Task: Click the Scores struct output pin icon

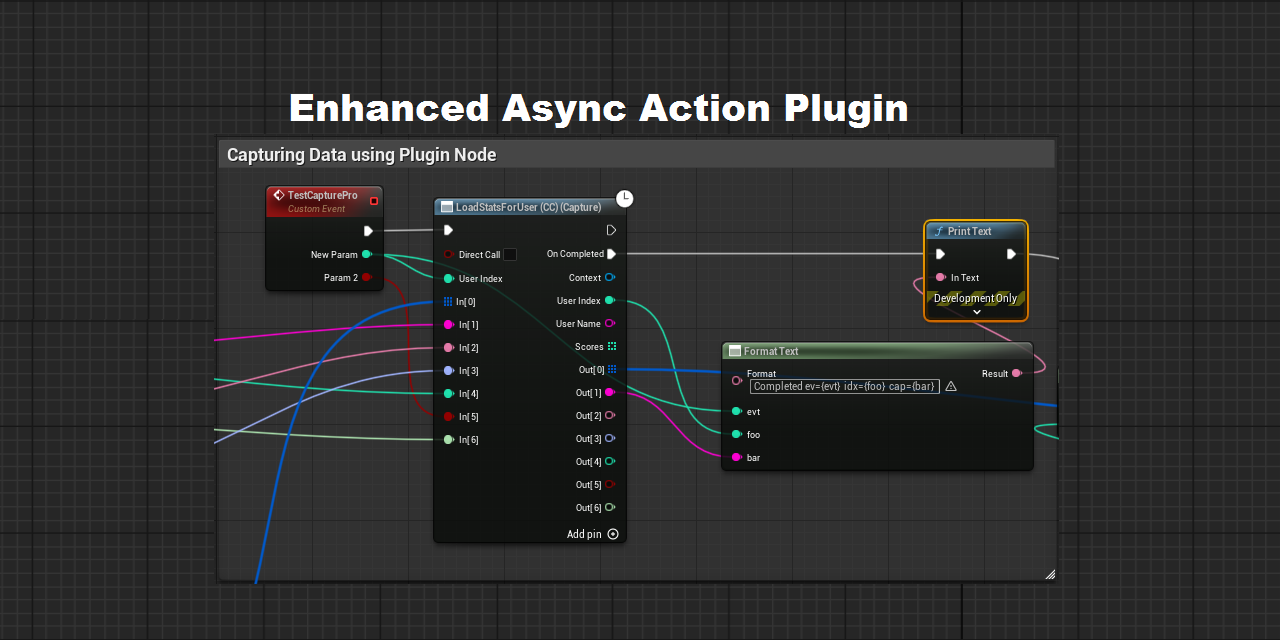Action: tap(613, 347)
